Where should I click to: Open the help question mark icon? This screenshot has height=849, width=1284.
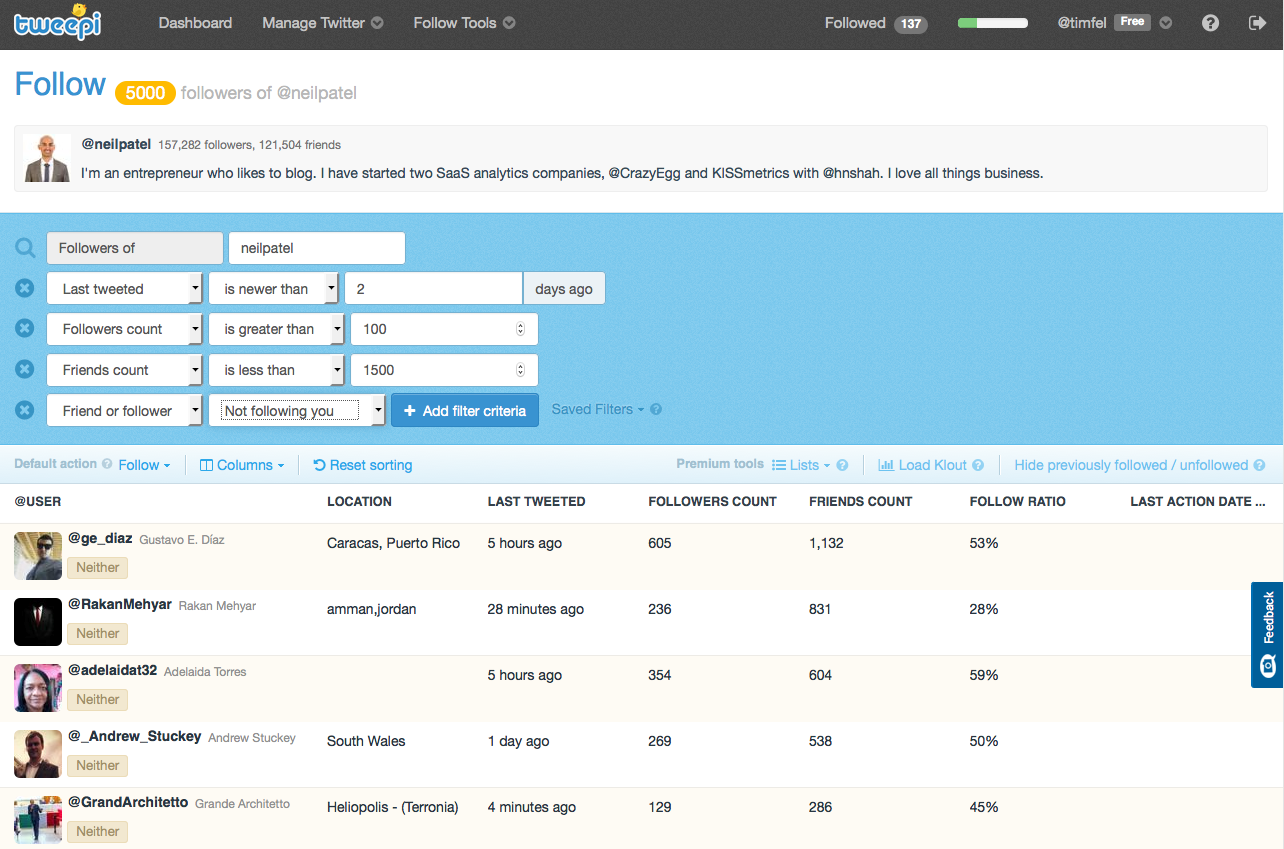[x=1210, y=23]
